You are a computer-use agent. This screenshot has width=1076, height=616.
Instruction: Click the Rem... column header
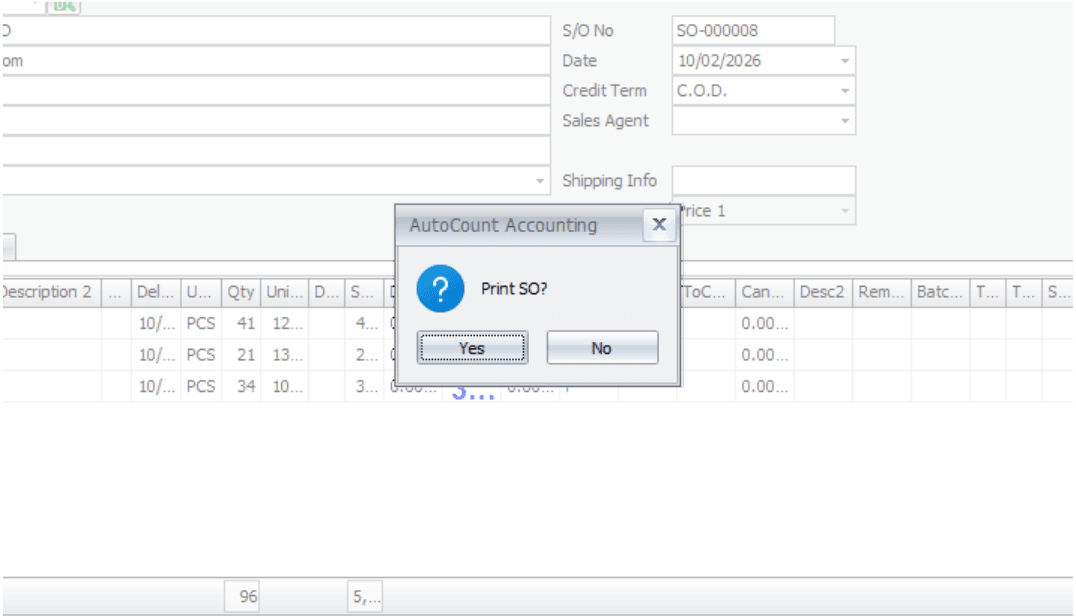click(x=881, y=293)
